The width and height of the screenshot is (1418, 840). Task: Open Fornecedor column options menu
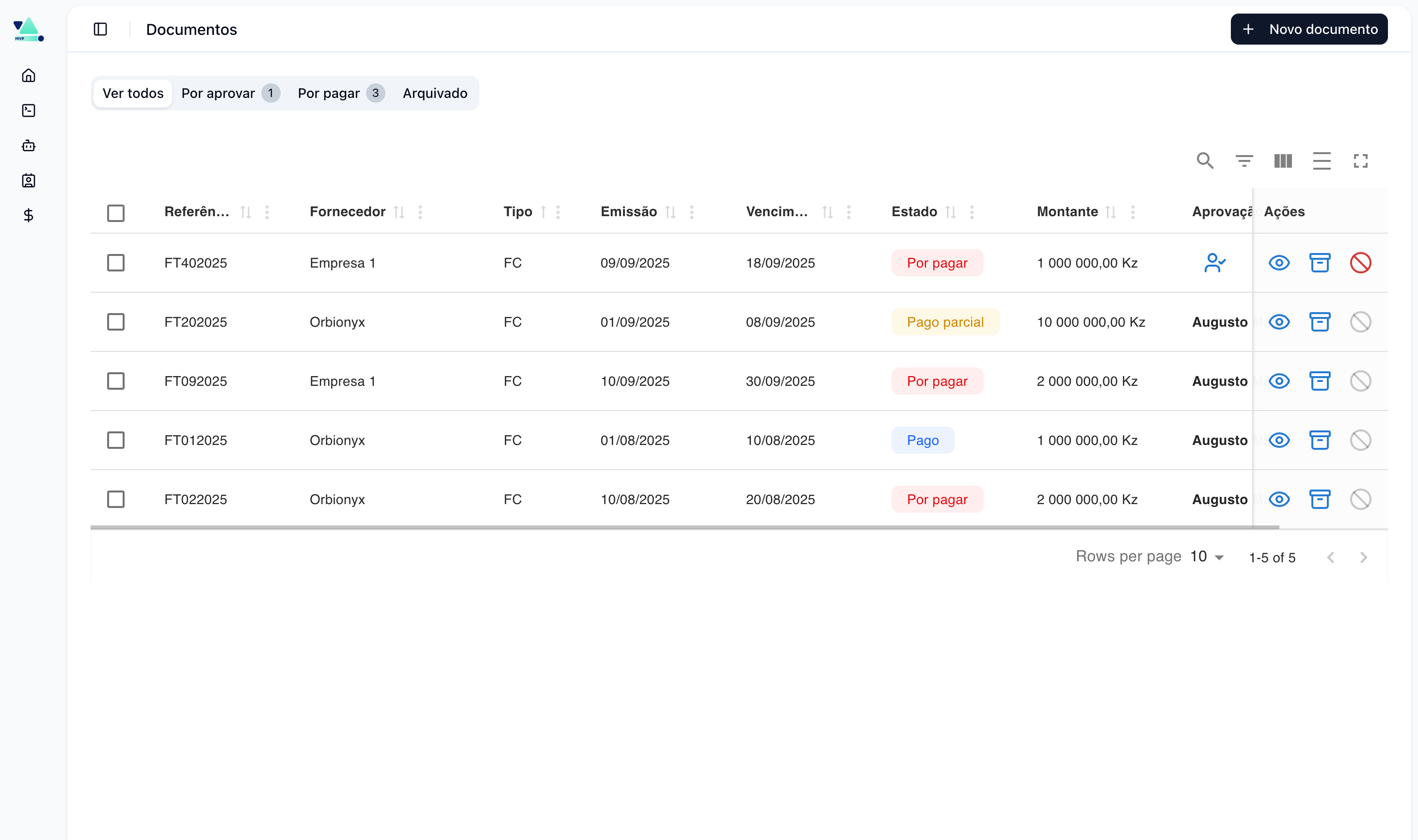point(420,212)
